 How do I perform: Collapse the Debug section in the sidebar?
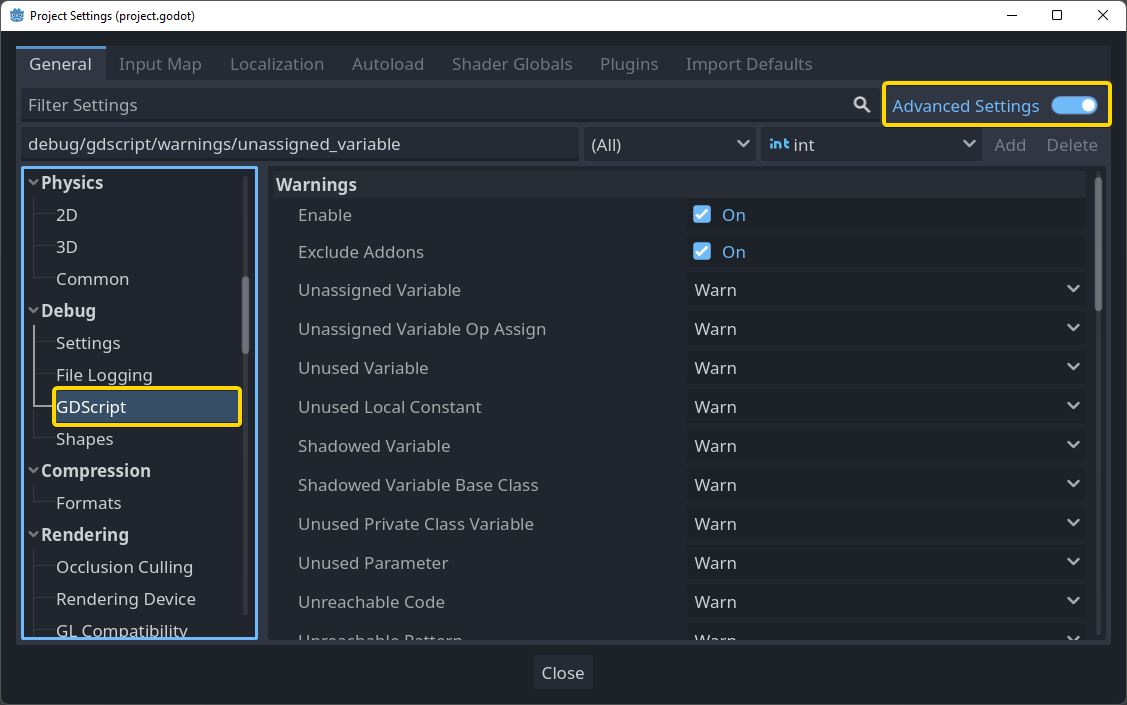point(33,310)
